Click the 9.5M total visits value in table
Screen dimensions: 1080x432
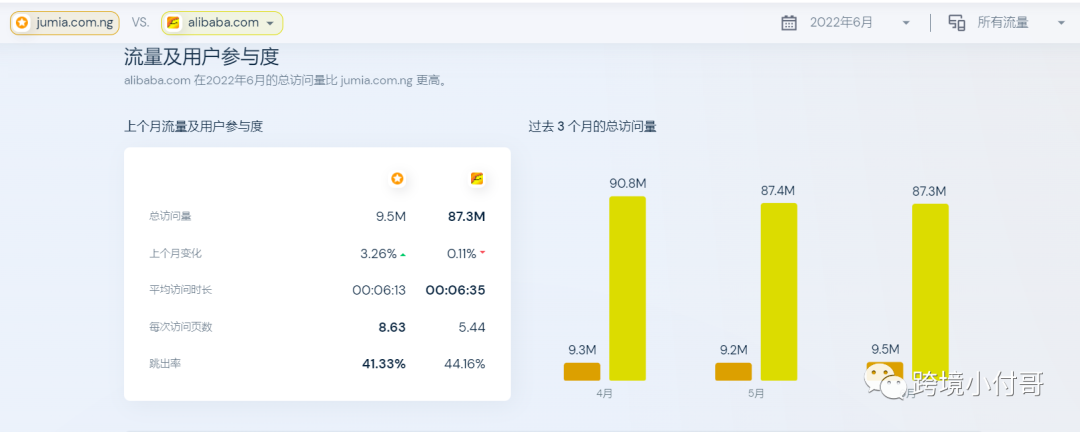click(391, 216)
